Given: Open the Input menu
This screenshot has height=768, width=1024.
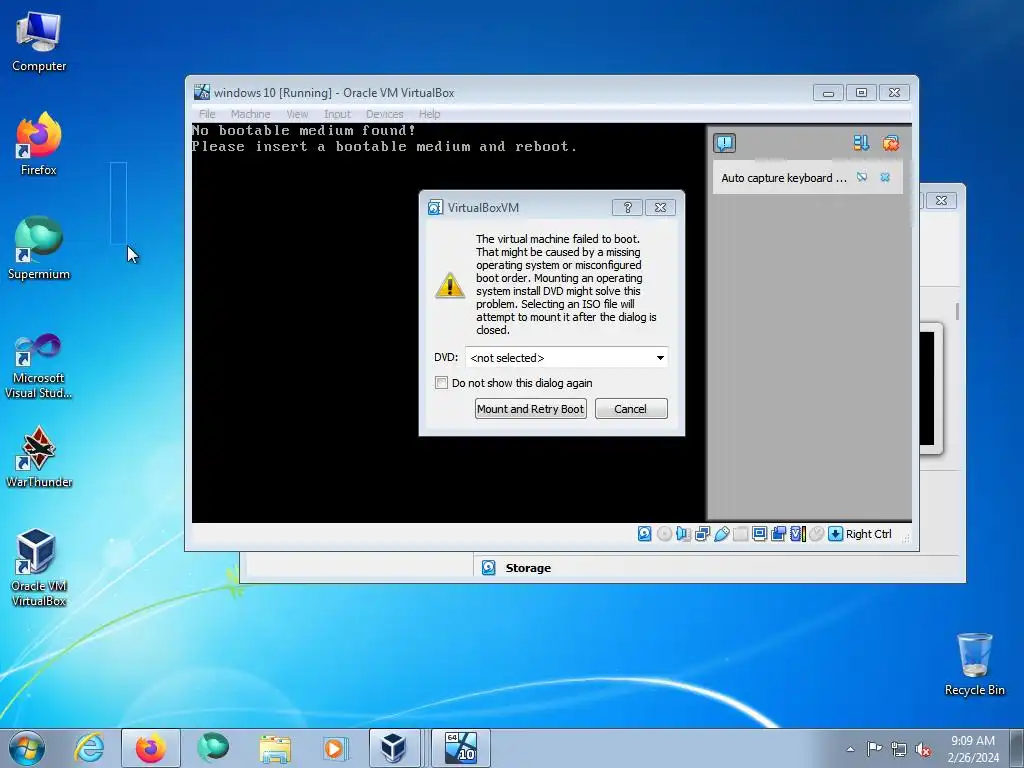Looking at the screenshot, I should [x=337, y=114].
